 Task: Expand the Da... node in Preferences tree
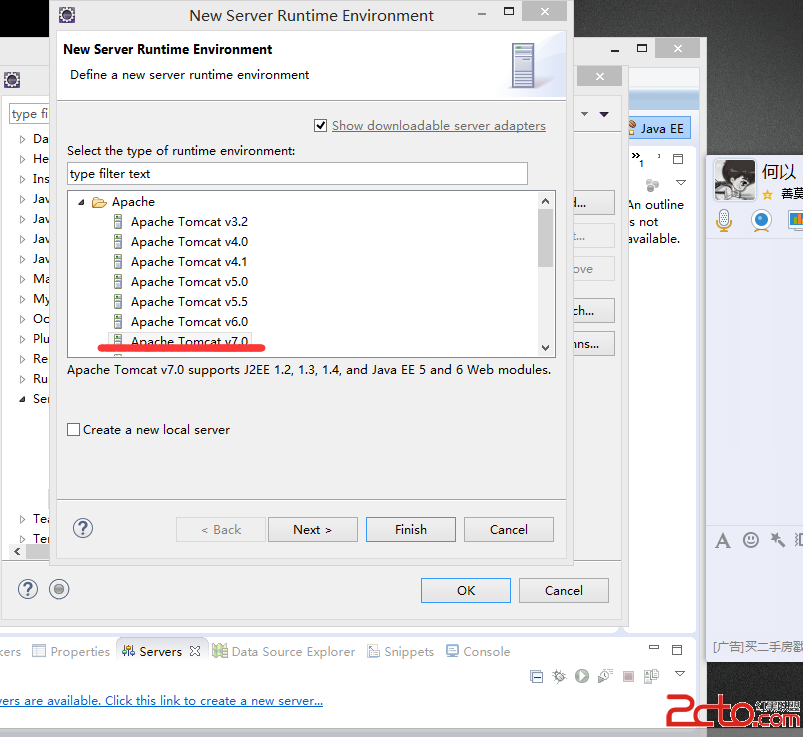pyautogui.click(x=22, y=139)
